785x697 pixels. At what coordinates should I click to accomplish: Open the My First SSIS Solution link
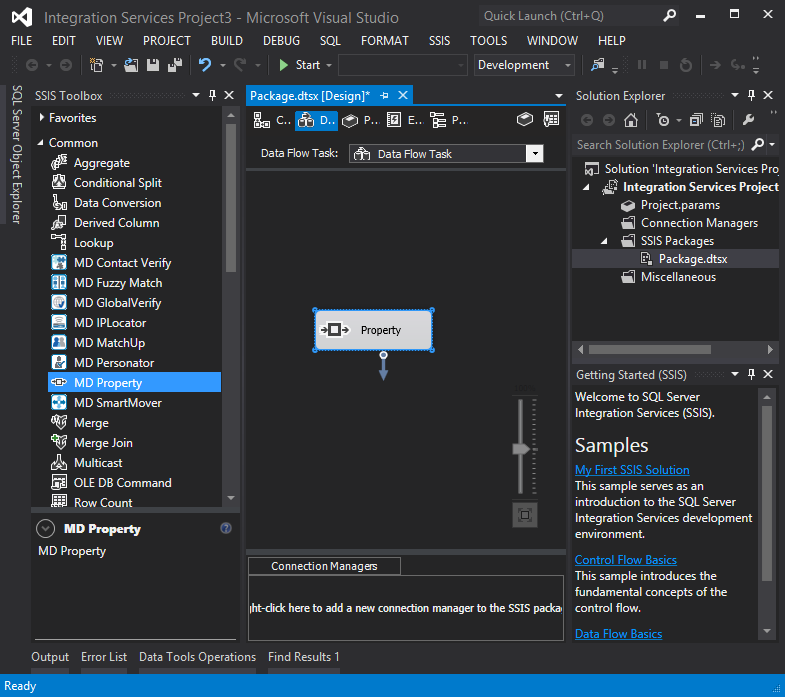coord(631,470)
